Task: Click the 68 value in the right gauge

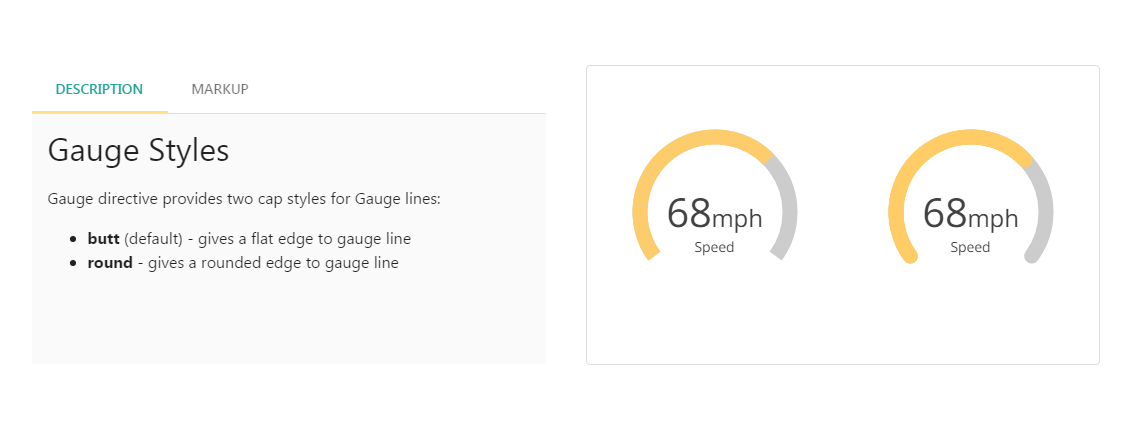Action: 945,213
